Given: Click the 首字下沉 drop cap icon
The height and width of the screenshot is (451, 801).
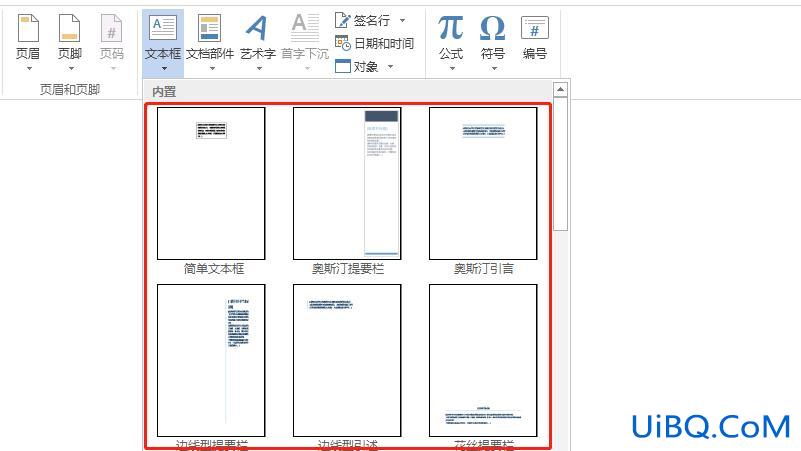Looking at the screenshot, I should click(x=305, y=28).
